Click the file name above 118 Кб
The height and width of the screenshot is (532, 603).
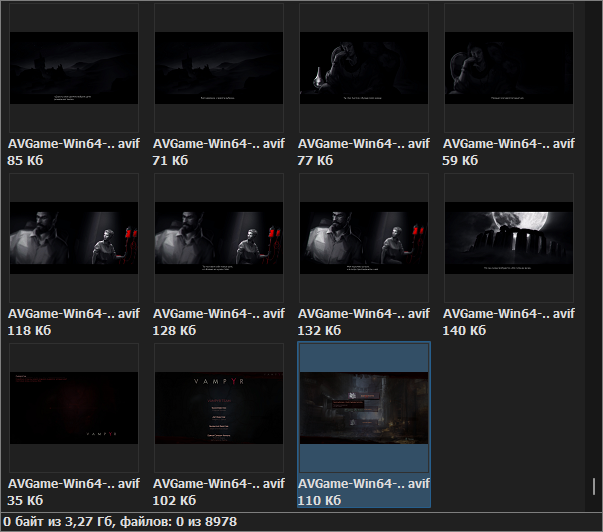[74, 314]
